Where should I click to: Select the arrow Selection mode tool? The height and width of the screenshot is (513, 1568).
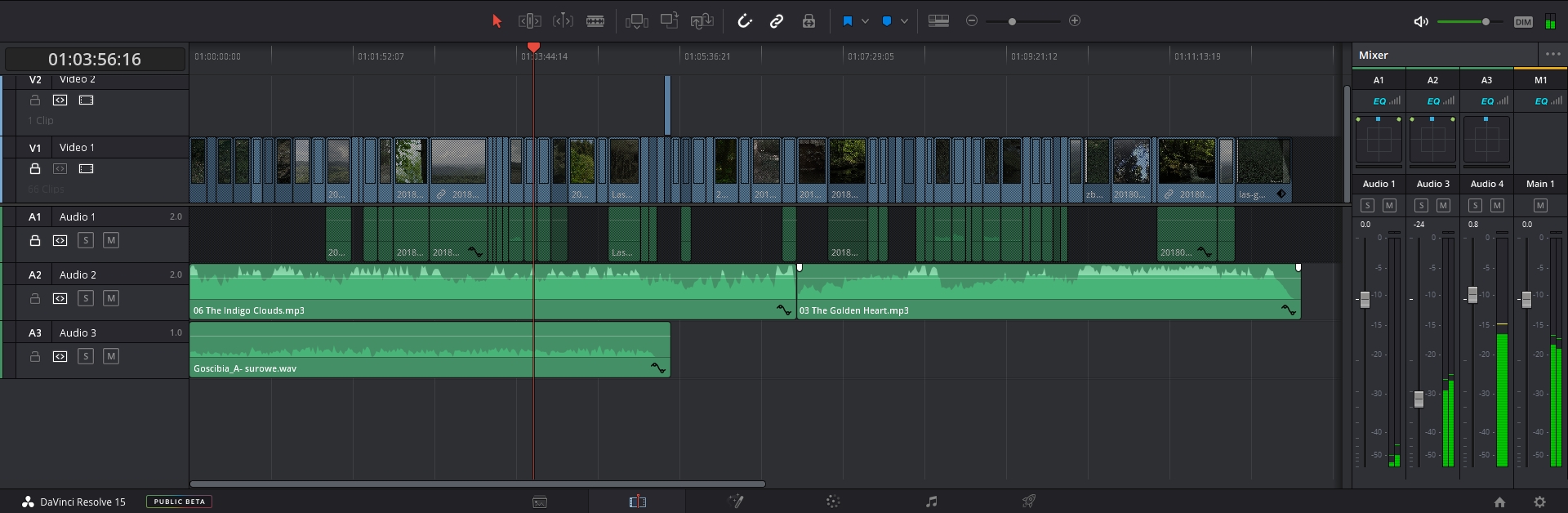tap(497, 21)
